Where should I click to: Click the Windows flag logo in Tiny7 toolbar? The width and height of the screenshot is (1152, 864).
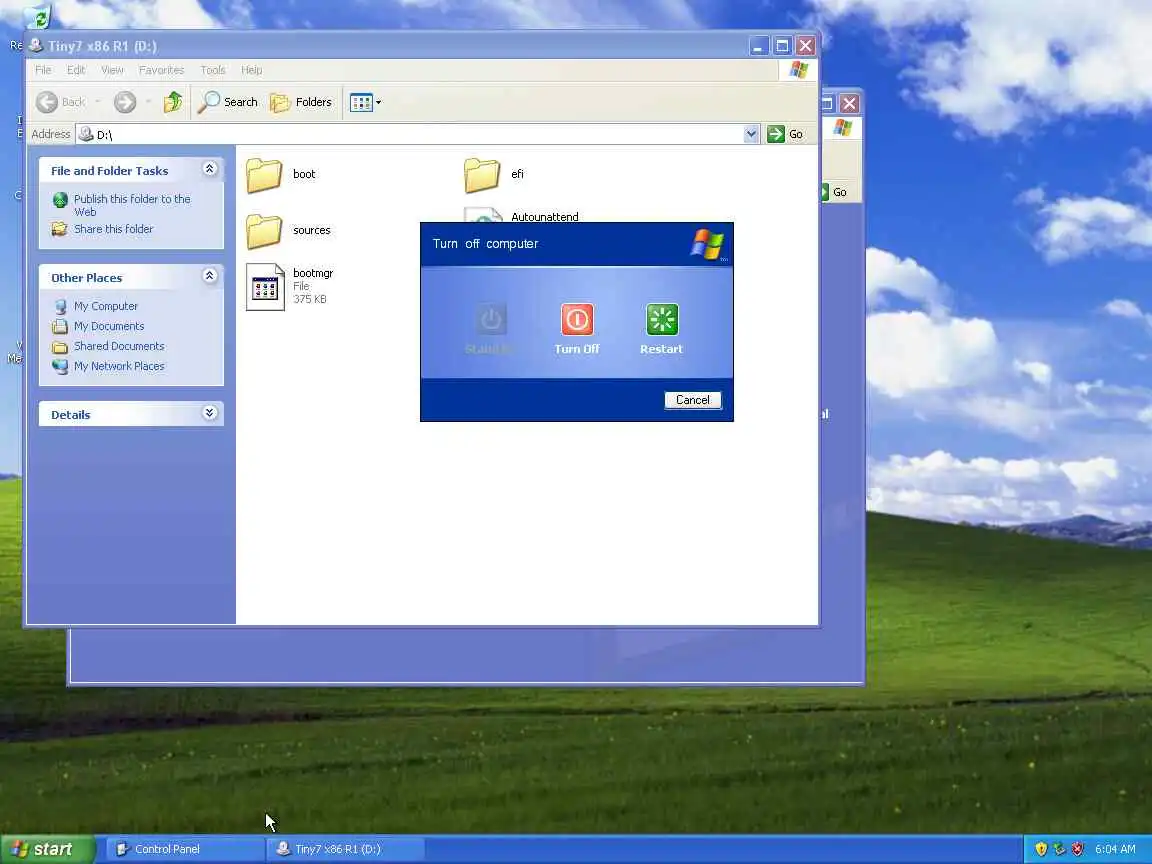click(x=799, y=70)
